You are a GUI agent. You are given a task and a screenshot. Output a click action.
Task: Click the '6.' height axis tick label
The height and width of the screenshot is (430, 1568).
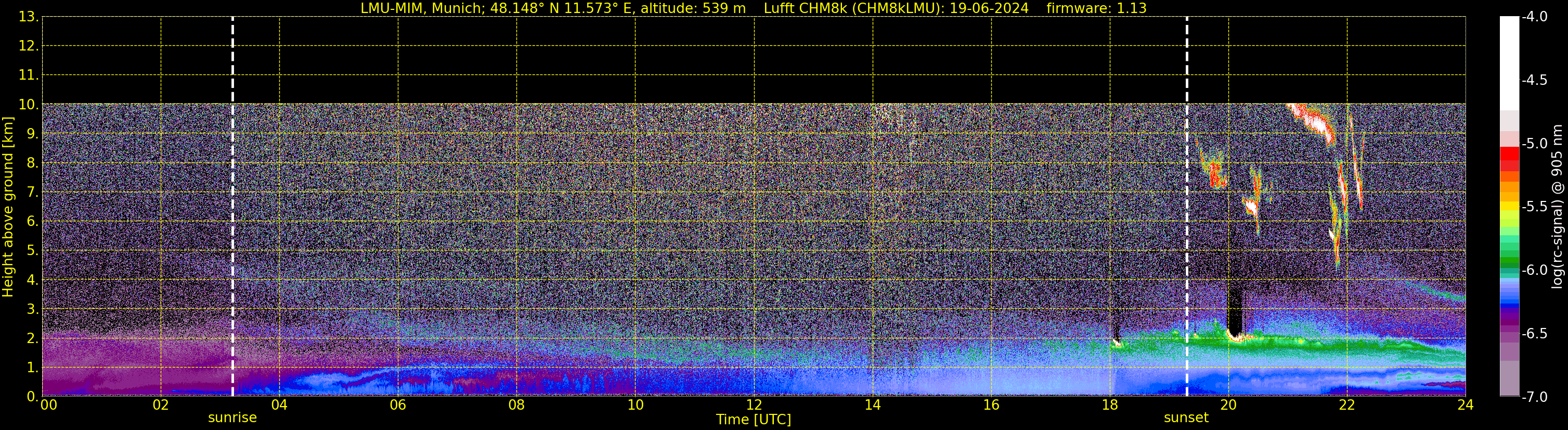point(32,222)
